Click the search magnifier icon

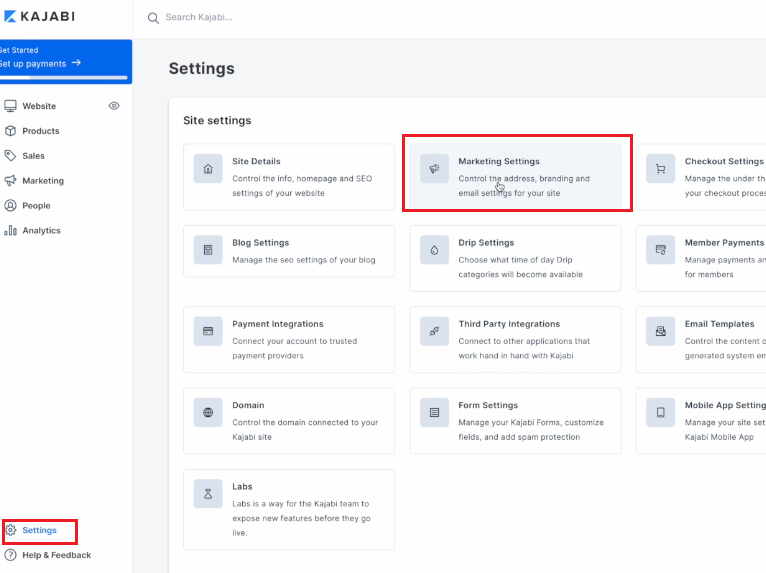[x=153, y=18]
